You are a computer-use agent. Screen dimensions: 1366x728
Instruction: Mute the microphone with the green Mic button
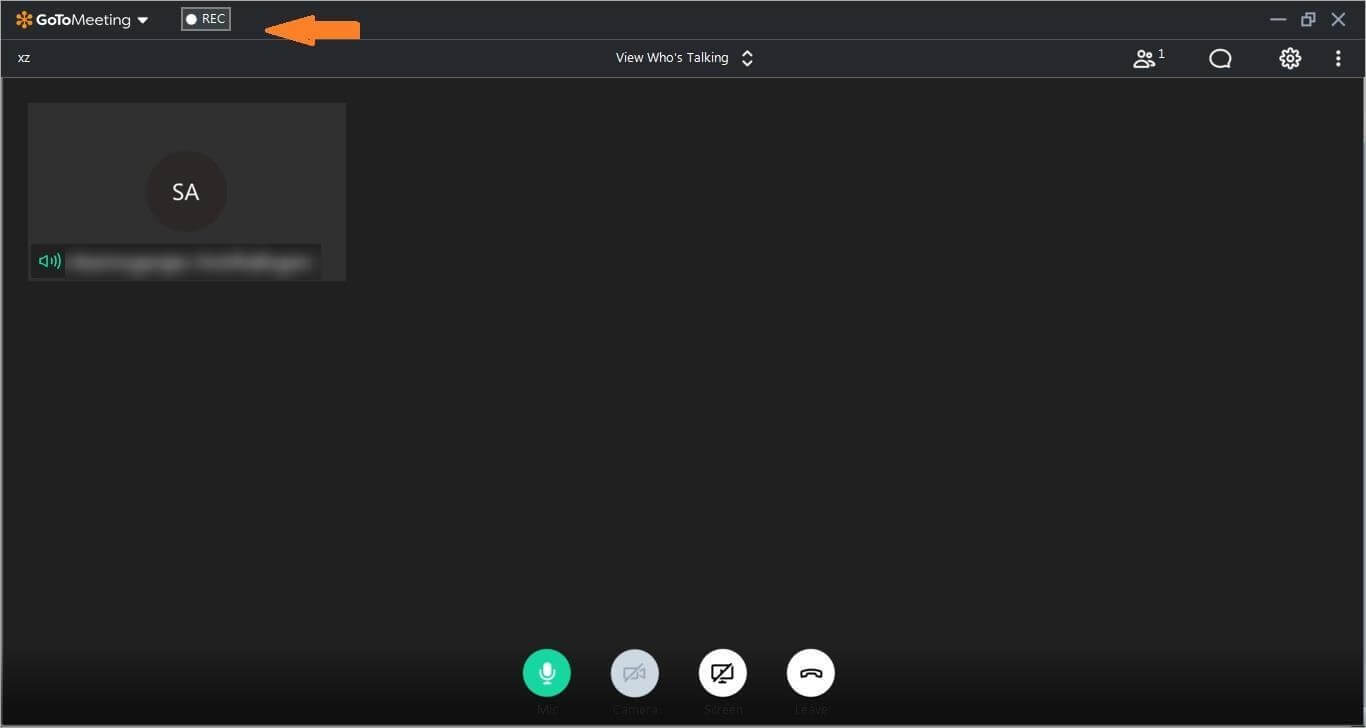tap(546, 673)
